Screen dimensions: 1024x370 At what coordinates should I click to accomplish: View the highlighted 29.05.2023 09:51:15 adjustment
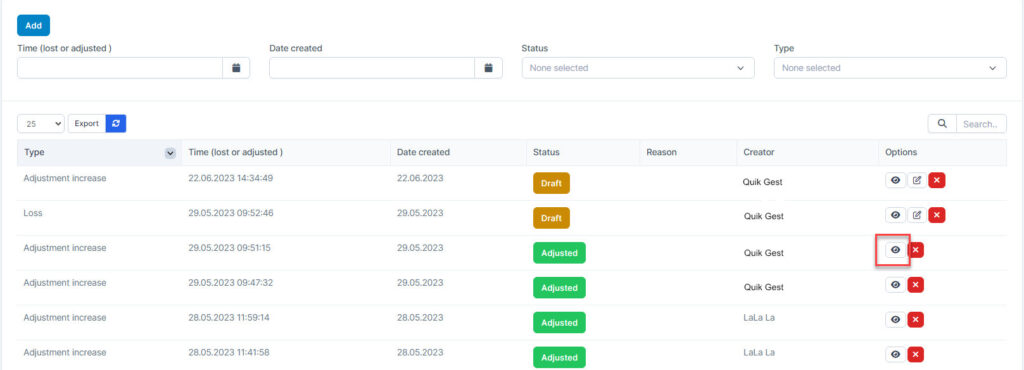(x=896, y=250)
